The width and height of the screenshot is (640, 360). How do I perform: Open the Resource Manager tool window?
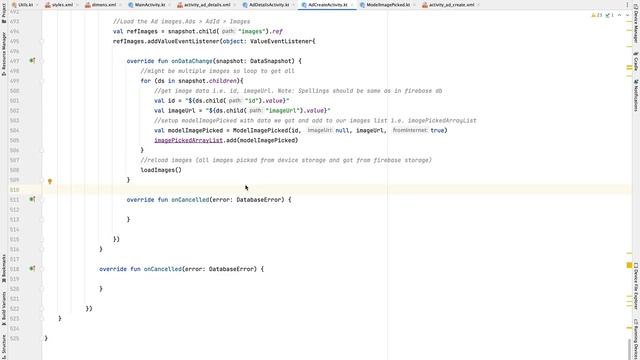point(4,53)
